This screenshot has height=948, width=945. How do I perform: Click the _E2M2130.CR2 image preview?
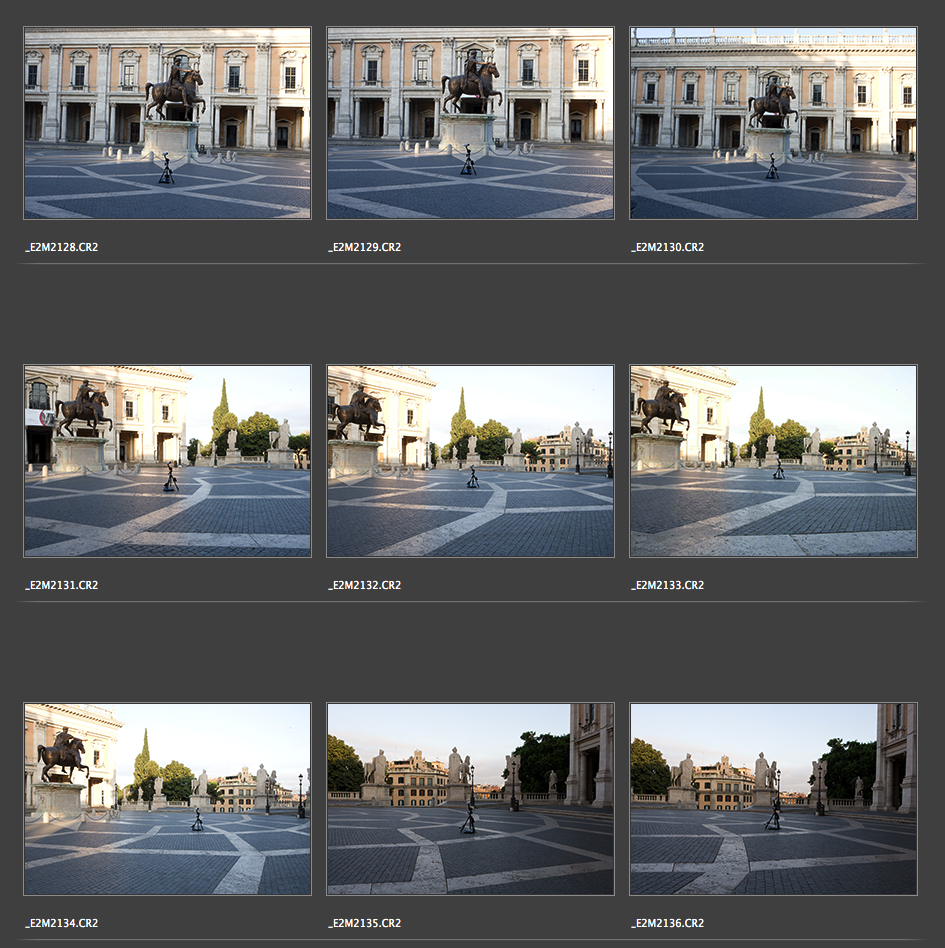(x=773, y=123)
